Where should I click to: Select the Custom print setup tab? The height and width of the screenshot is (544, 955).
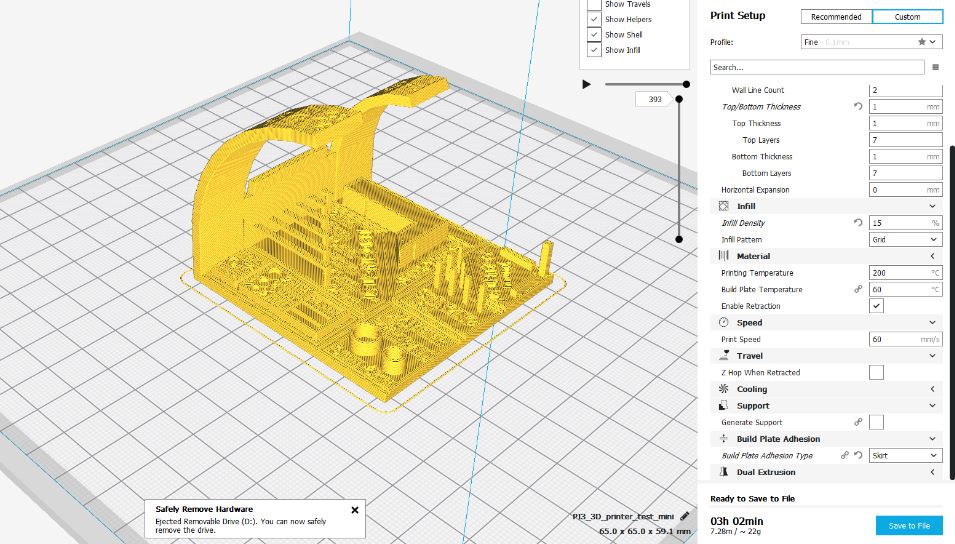click(907, 17)
